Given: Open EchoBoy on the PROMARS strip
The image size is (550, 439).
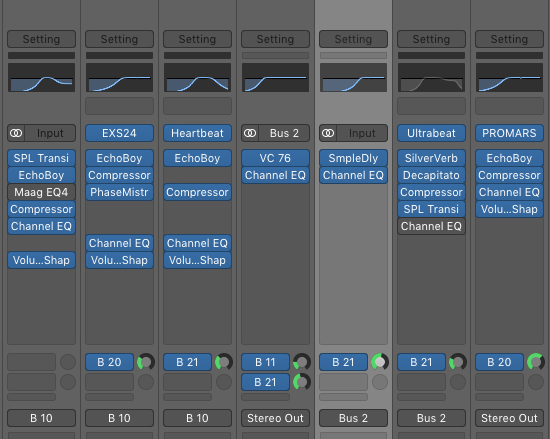Looking at the screenshot, I should click(509, 158).
